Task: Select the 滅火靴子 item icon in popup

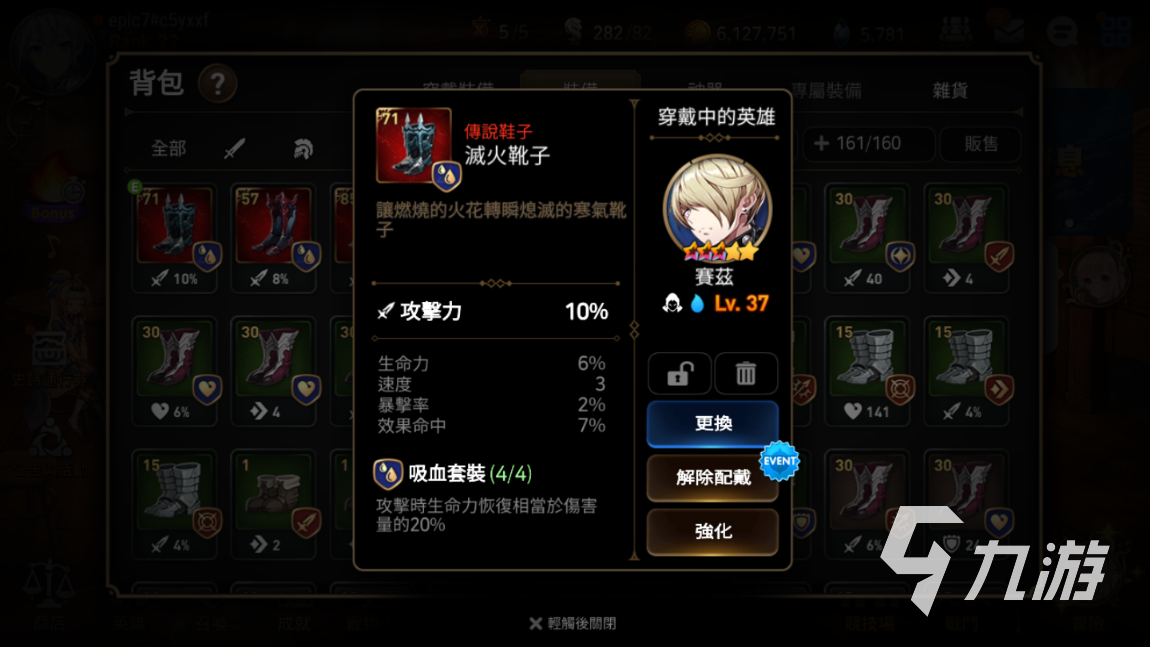Action: 414,145
